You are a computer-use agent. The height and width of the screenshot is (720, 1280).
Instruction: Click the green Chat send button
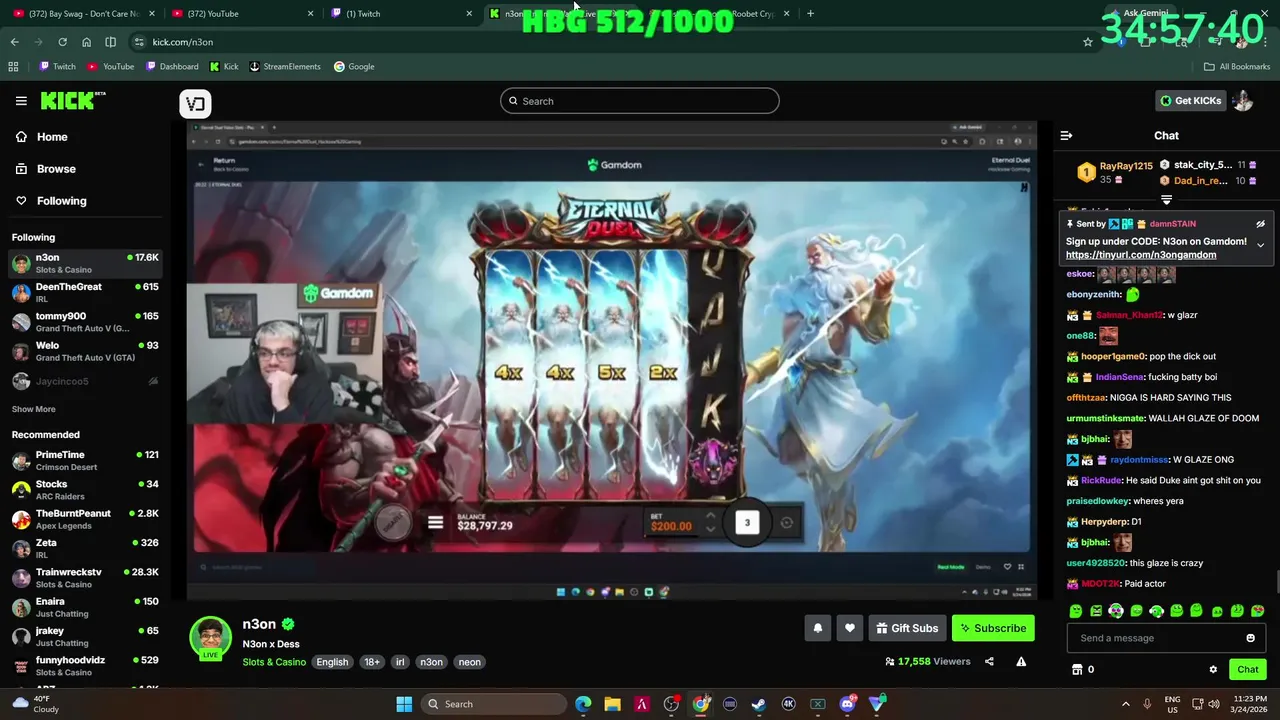click(x=1248, y=669)
